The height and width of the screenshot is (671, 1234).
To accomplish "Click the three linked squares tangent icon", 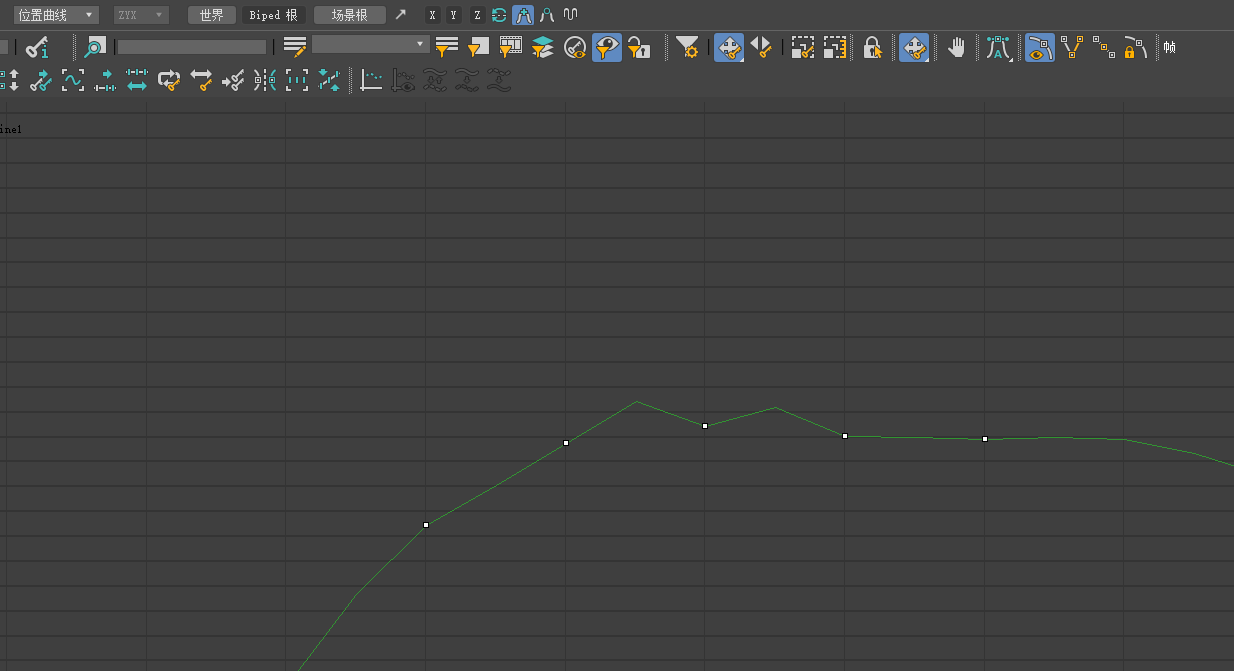I will [x=1104, y=47].
